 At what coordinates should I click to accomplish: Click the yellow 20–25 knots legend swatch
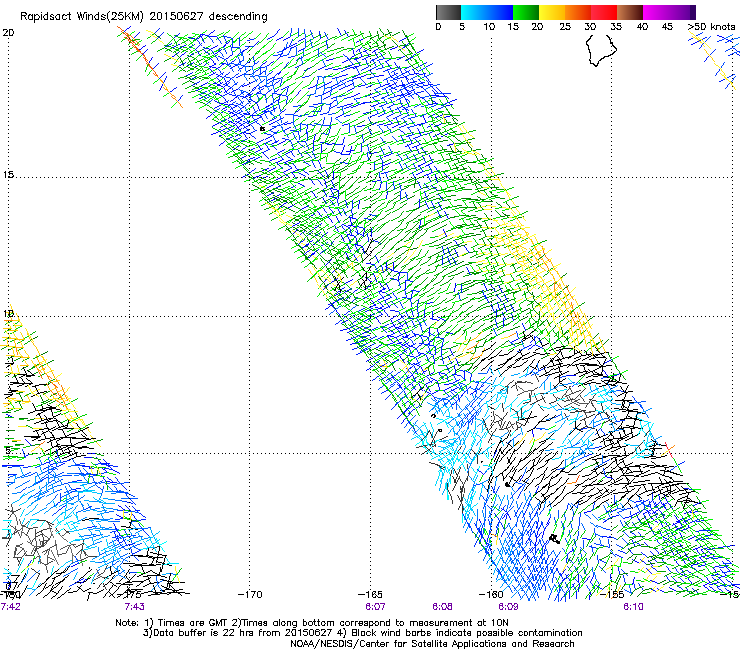(x=552, y=12)
